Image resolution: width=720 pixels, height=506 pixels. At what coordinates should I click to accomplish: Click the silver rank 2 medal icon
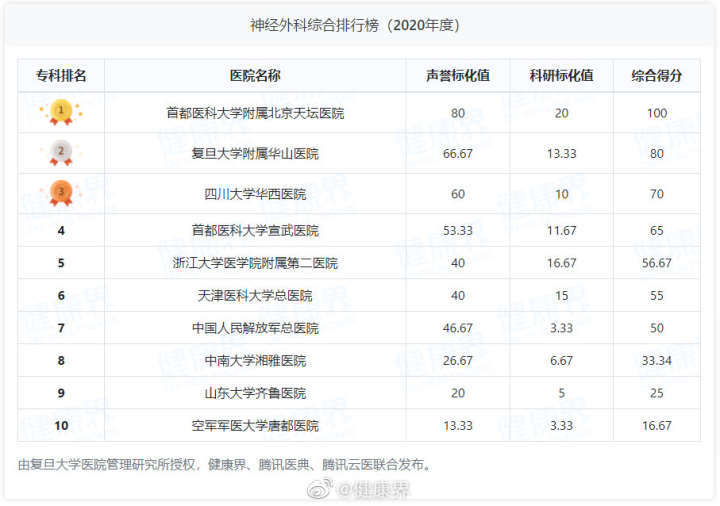tap(61, 152)
